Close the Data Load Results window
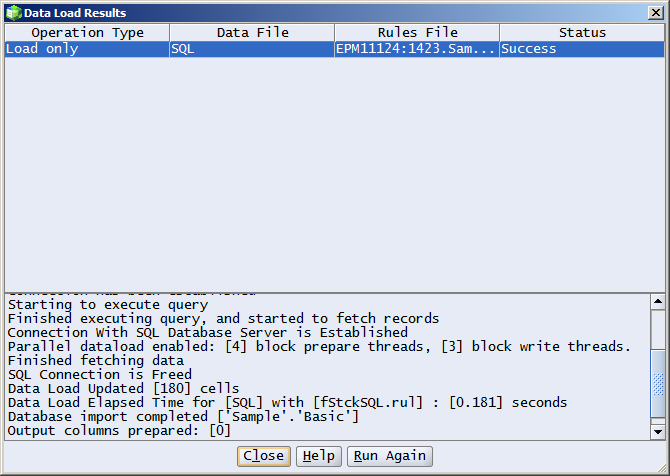The height and width of the screenshot is (476, 670). click(655, 13)
